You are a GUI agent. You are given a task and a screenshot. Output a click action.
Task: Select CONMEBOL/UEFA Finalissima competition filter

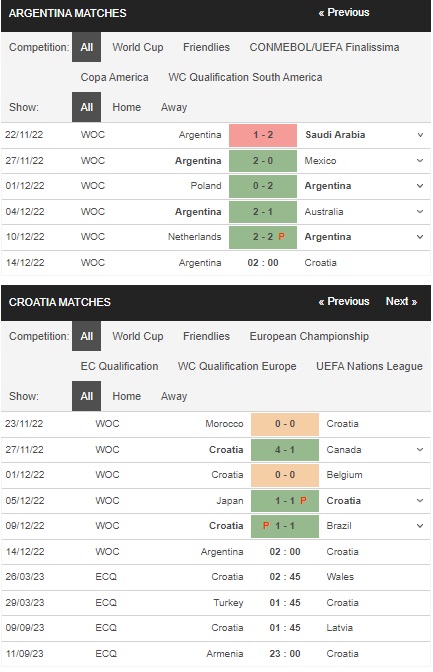pos(324,47)
